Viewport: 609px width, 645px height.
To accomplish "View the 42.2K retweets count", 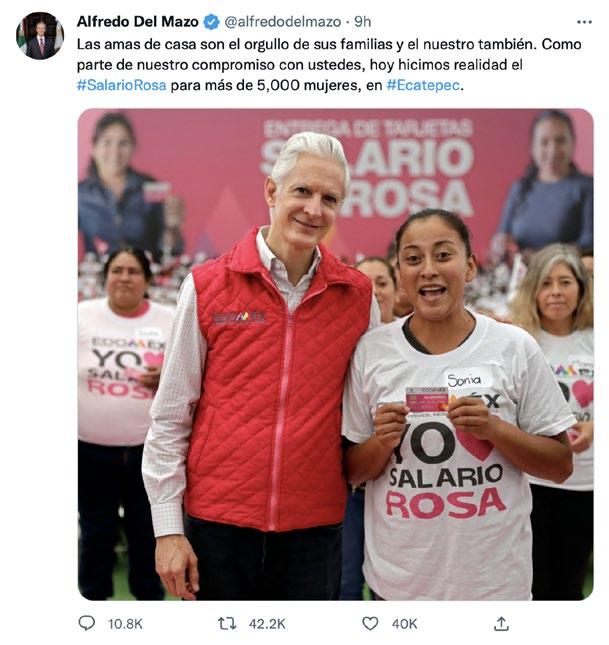I will coord(267,624).
